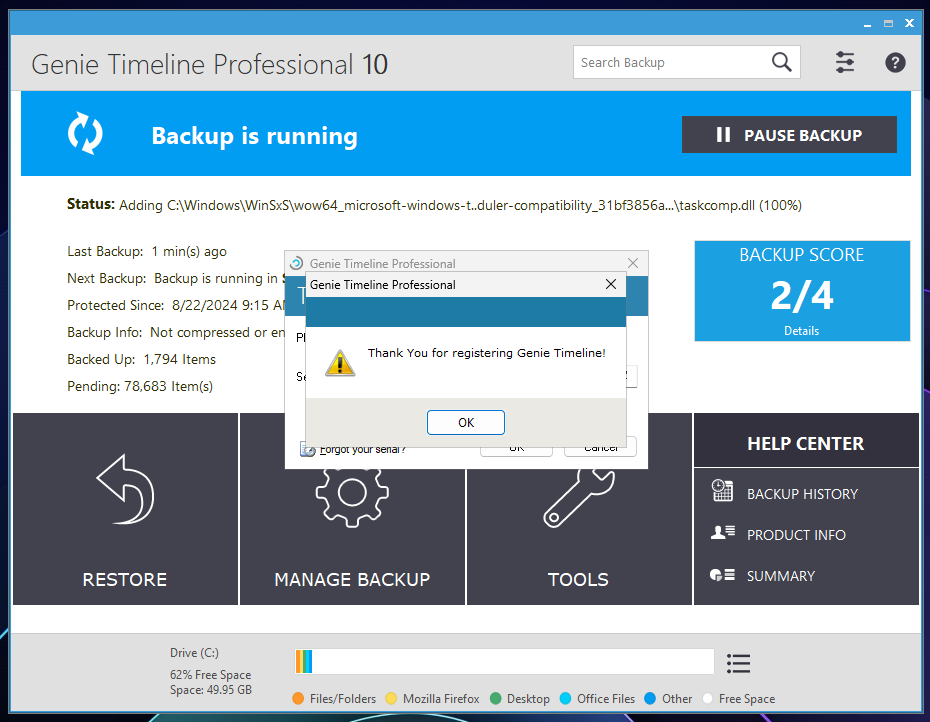Viewport: 930px width, 722px height.
Task: Open the settings sliders icon
Action: [845, 62]
